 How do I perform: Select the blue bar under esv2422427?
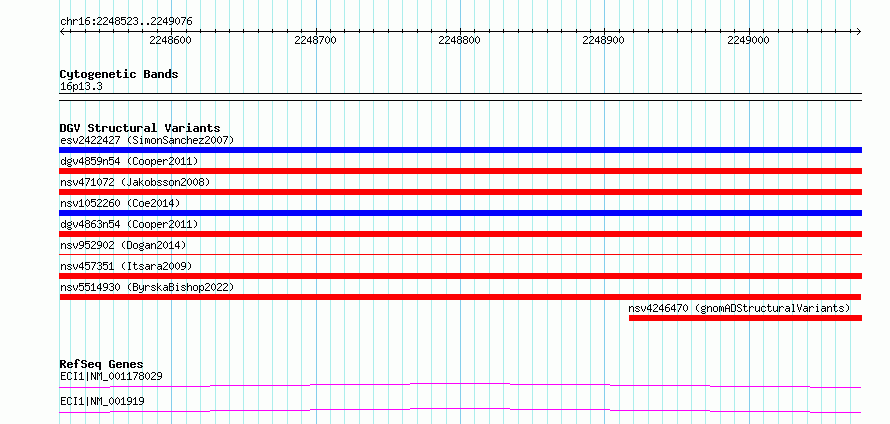tap(460, 150)
